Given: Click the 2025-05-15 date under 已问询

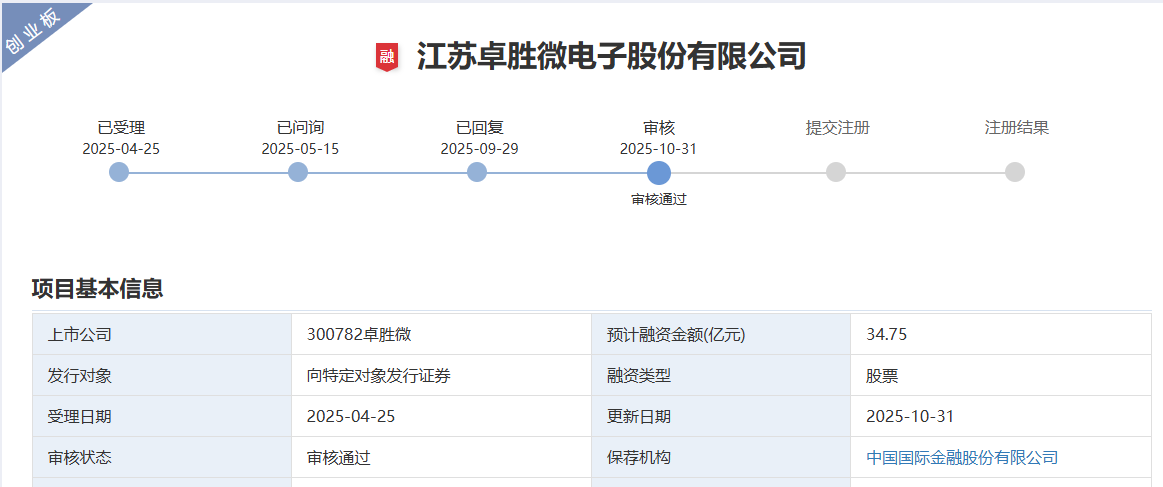Looking at the screenshot, I should (300, 149).
